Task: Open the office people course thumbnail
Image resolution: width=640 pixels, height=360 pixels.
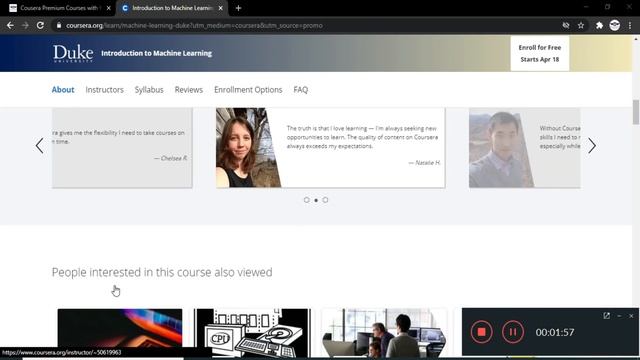Action: pyautogui.click(x=384, y=333)
